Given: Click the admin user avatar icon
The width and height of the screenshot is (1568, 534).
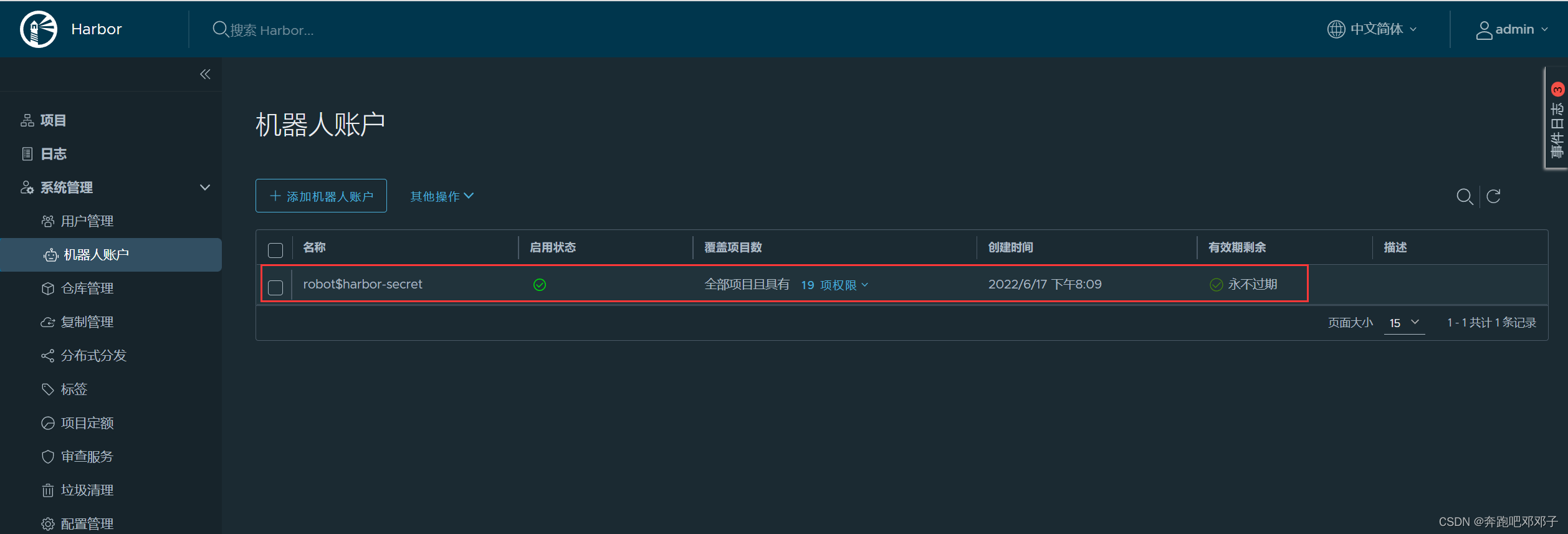Looking at the screenshot, I should [x=1484, y=30].
